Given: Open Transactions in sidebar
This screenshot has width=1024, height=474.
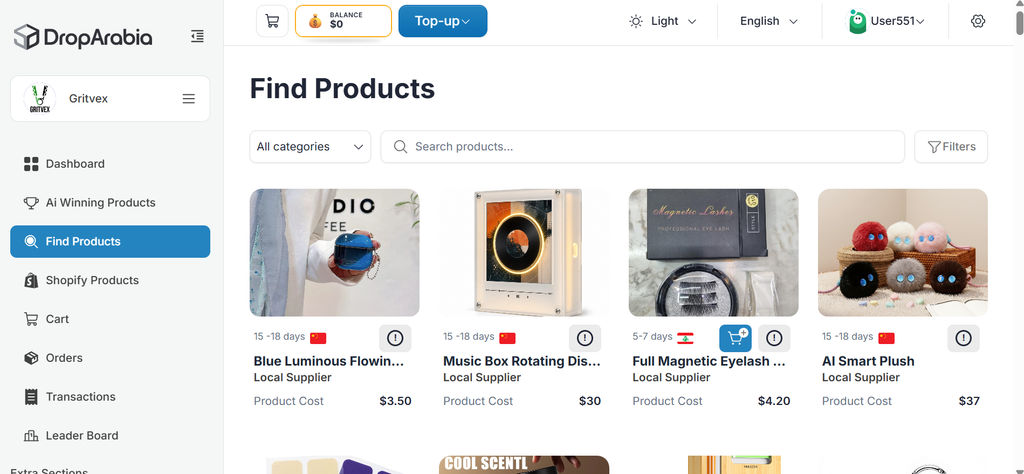Looking at the screenshot, I should 110,397.
